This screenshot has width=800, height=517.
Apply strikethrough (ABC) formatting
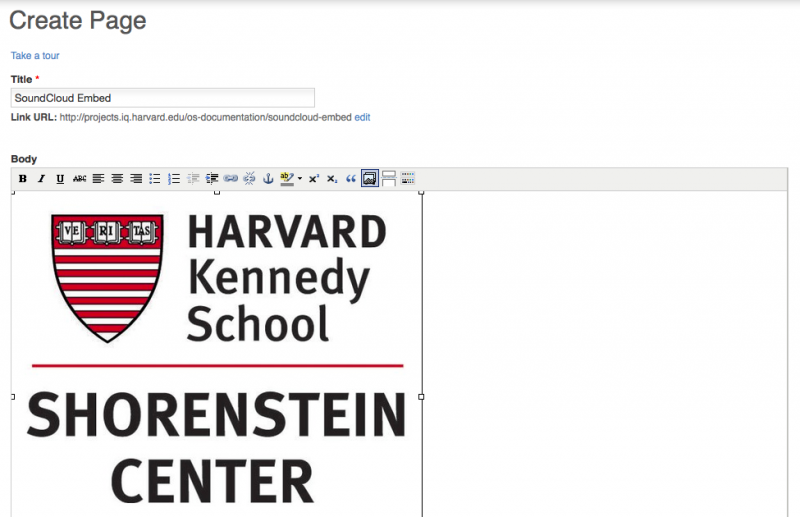(79, 179)
